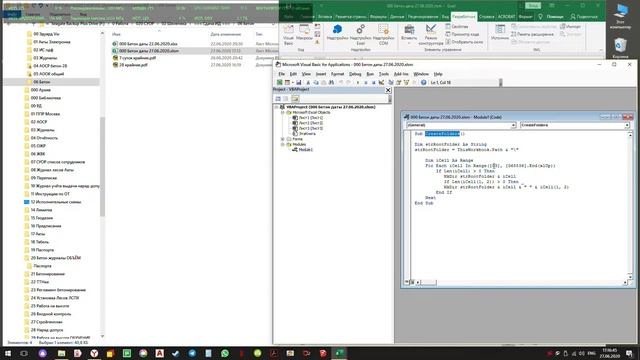Viewport: 640px width, 360px height.
Task: Click the Find binoculars icon in VBA toolbar
Action: [331, 82]
